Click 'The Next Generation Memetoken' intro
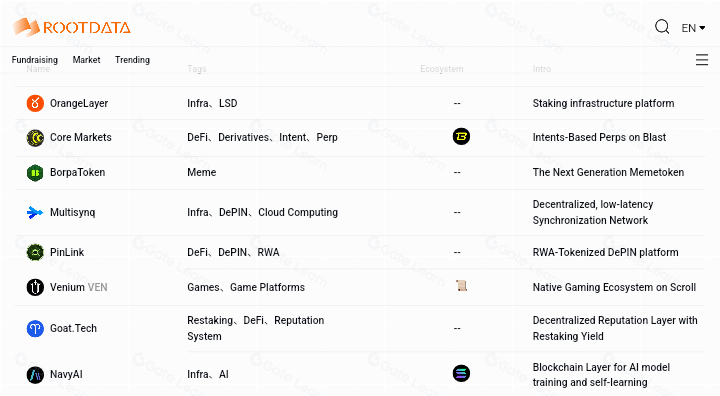Screen dimensions: 720x396 pyautogui.click(x=608, y=172)
